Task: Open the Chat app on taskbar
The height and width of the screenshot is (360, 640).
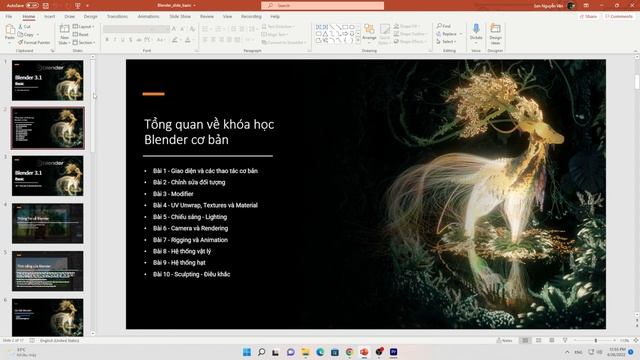Action: point(291,352)
